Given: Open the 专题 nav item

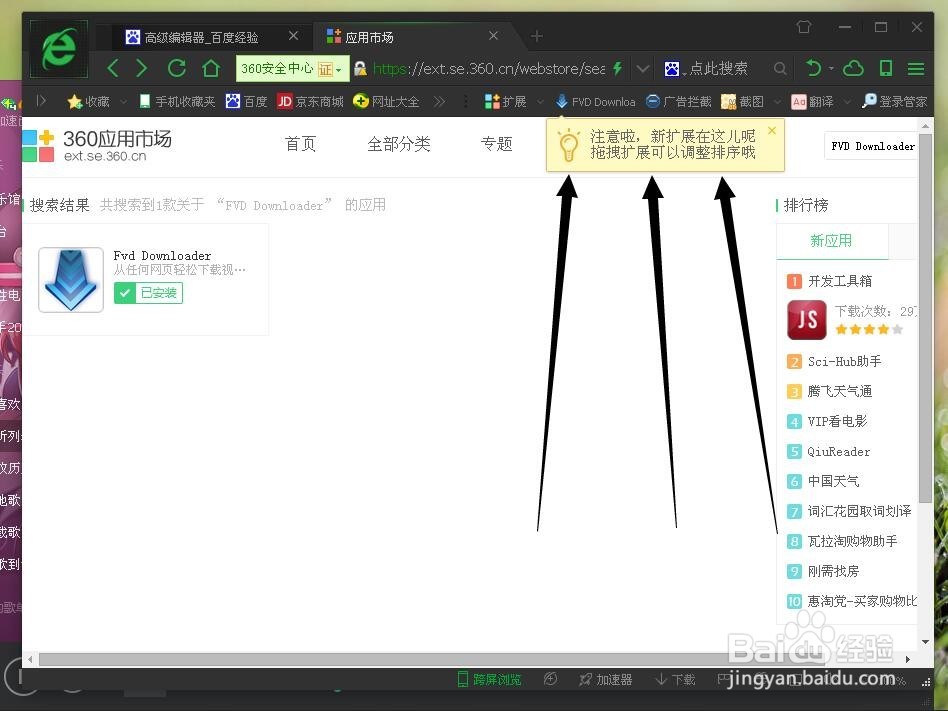Looking at the screenshot, I should 497,144.
